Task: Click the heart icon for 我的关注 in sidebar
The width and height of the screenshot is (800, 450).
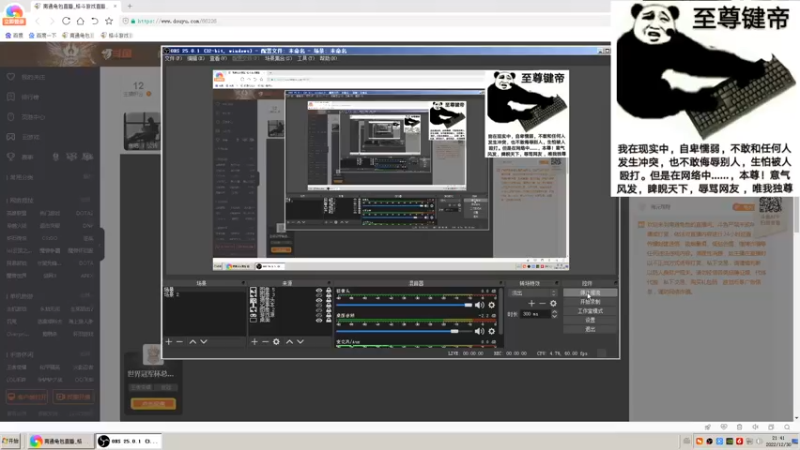Action: click(11, 77)
